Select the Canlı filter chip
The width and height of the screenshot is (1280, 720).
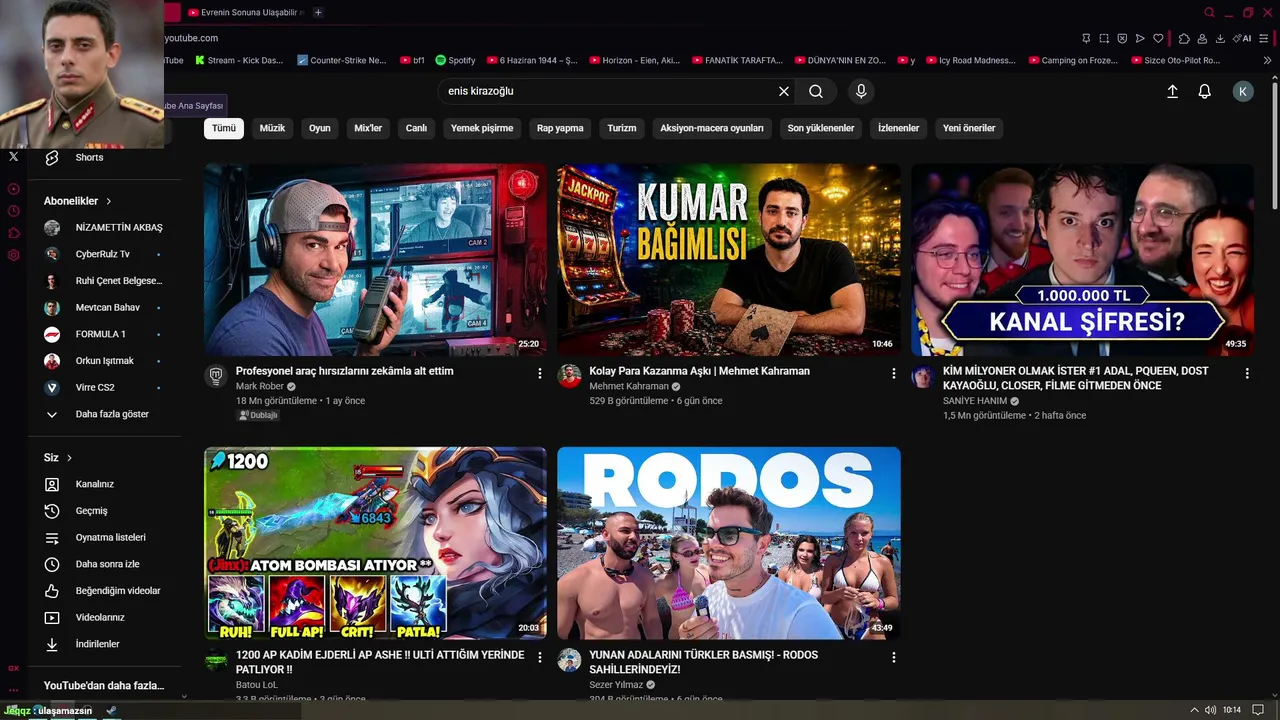pyautogui.click(x=416, y=128)
